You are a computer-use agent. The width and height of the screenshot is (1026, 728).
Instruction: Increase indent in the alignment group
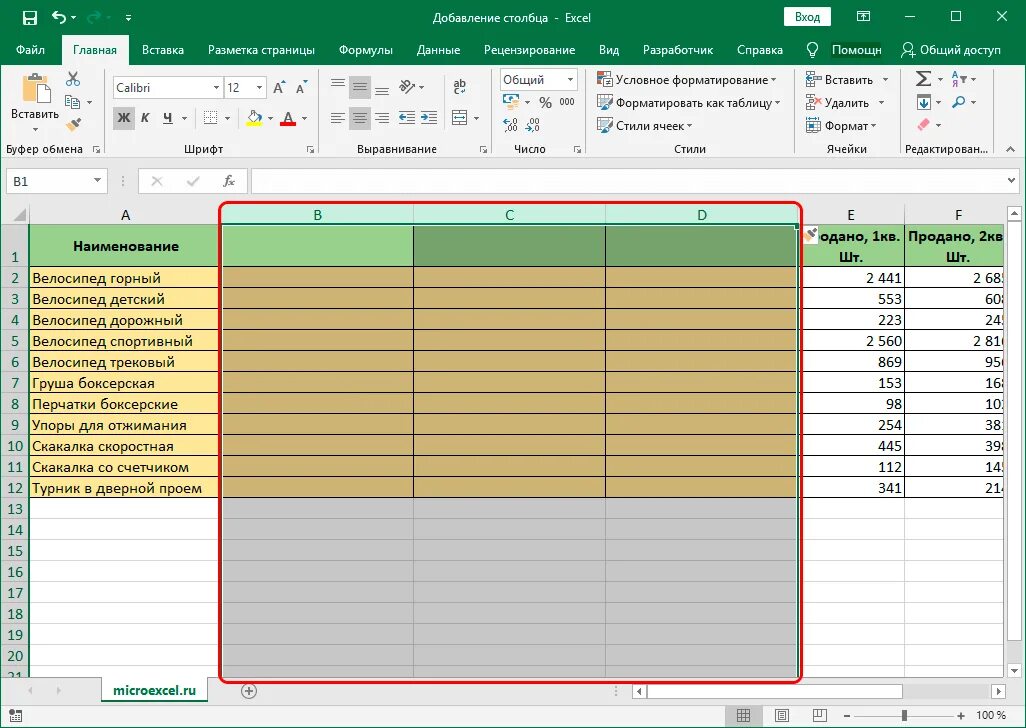tap(429, 118)
